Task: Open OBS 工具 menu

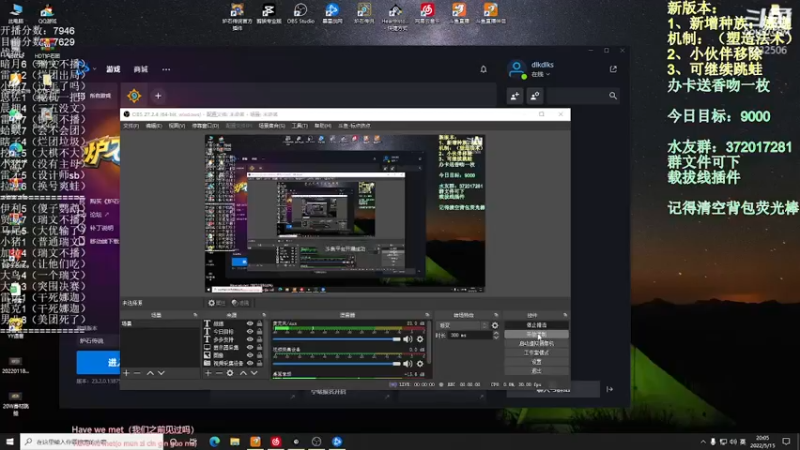Action: [299, 126]
